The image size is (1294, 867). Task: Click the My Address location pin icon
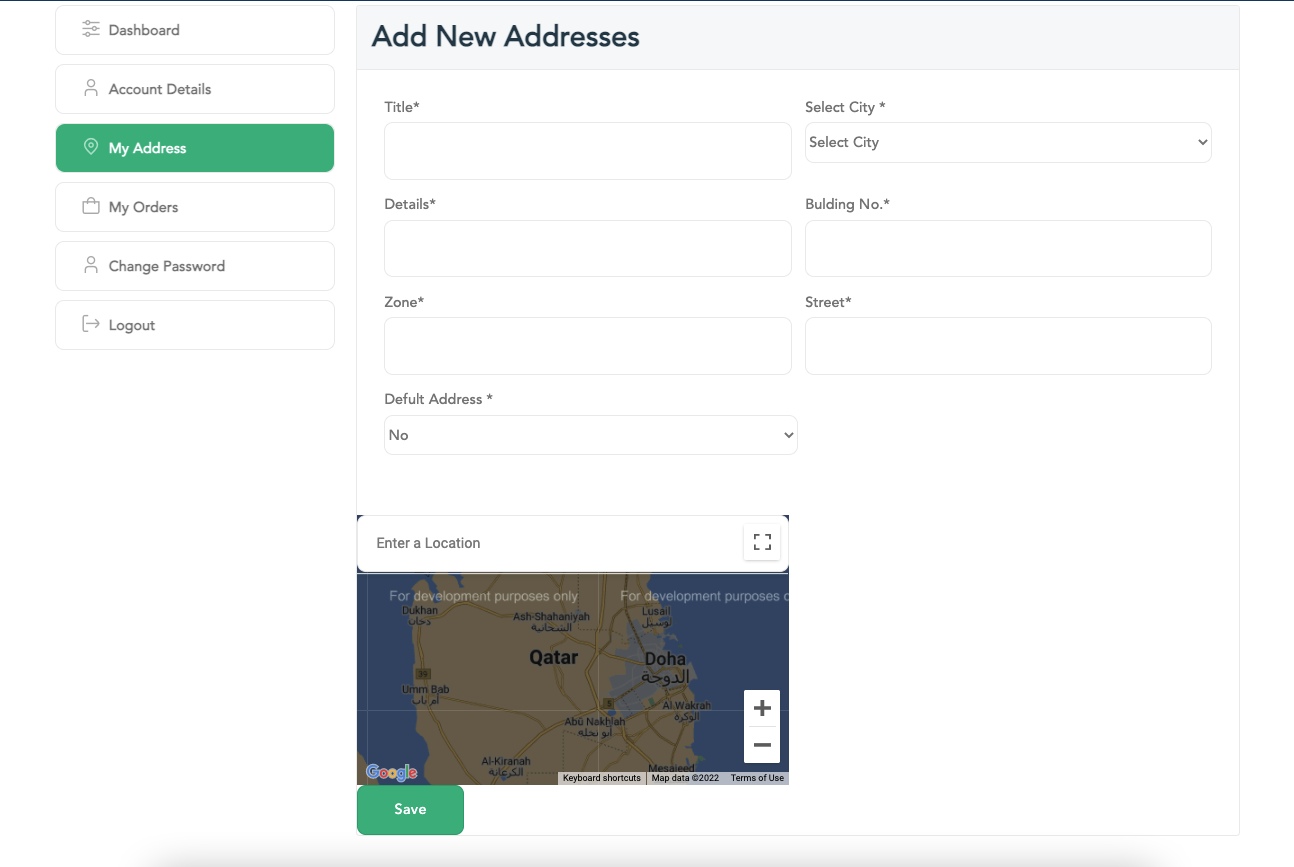click(x=91, y=148)
